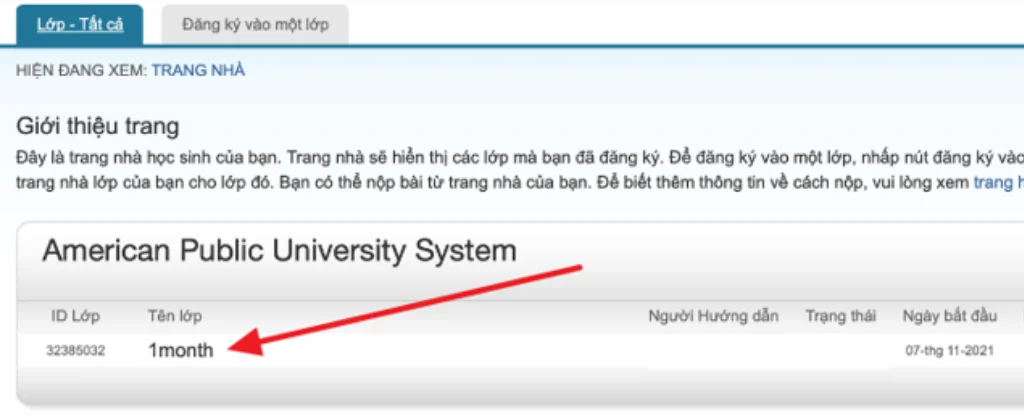Click the empty status cell in 1month row
The image size is (1024, 416).
tap(841, 351)
